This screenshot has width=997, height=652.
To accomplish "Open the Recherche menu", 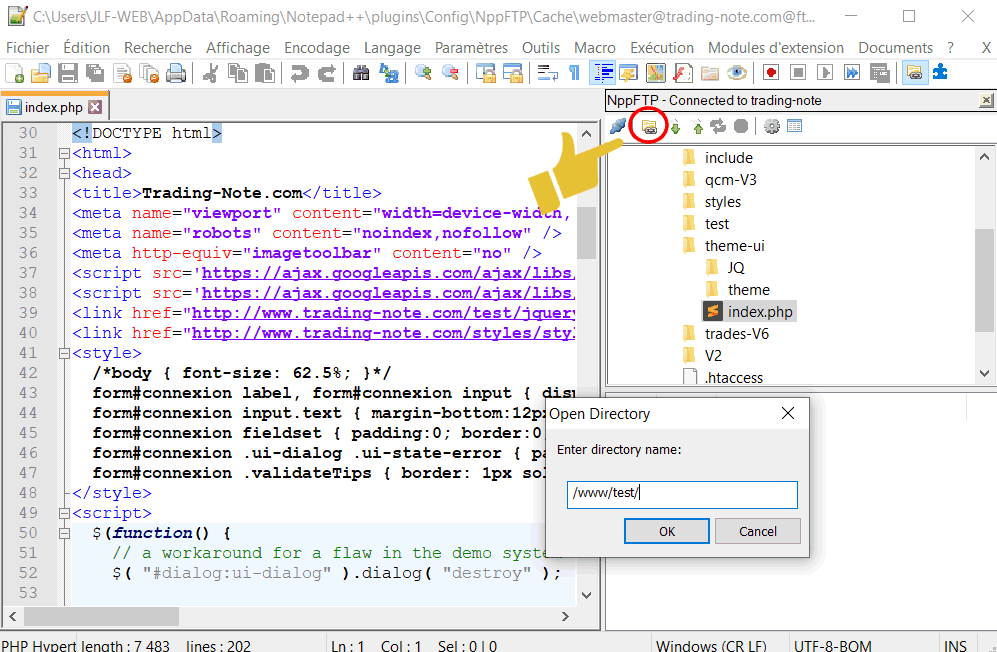I will [158, 48].
